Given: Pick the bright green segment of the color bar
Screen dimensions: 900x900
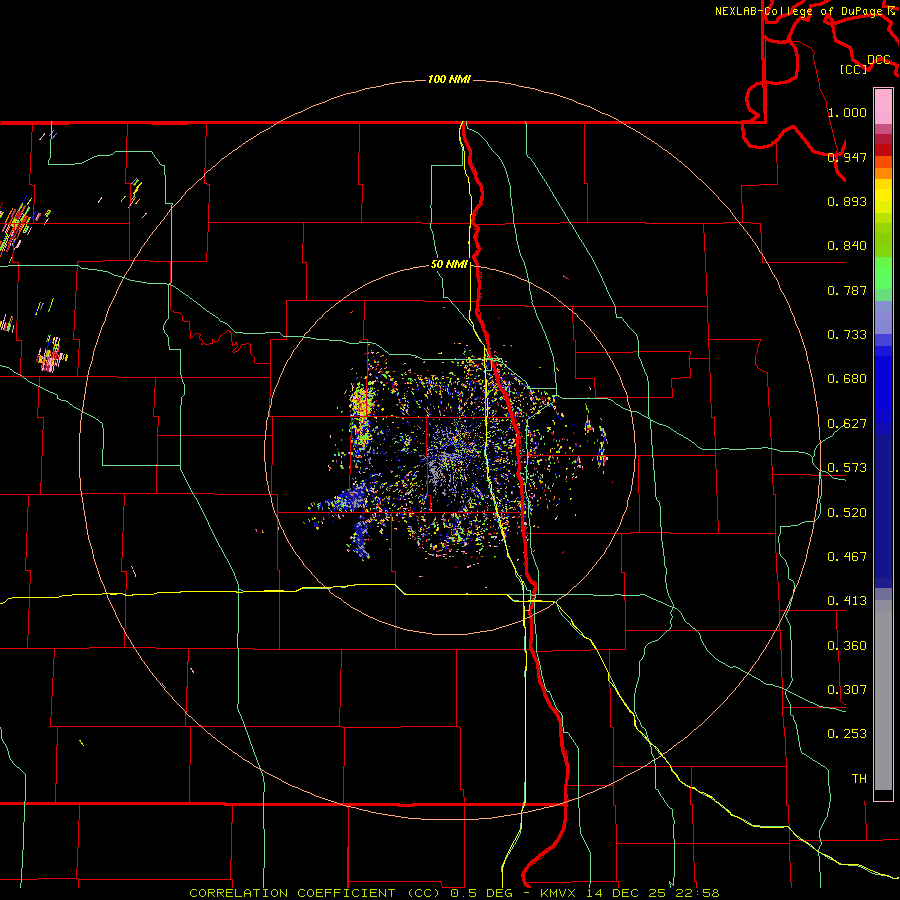Looking at the screenshot, I should [883, 273].
